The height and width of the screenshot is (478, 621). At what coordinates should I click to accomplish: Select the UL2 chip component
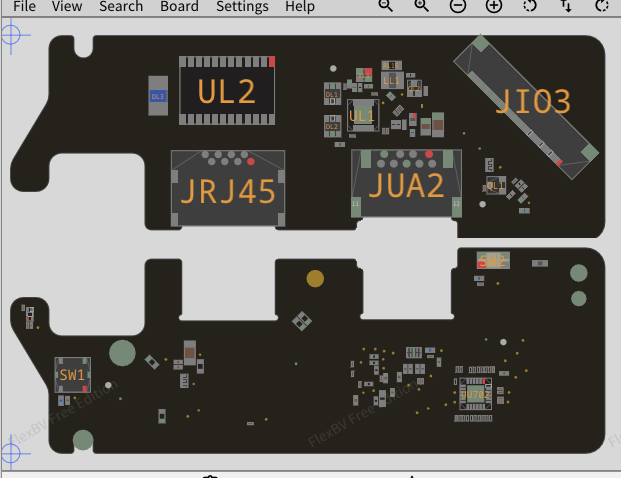point(227,91)
